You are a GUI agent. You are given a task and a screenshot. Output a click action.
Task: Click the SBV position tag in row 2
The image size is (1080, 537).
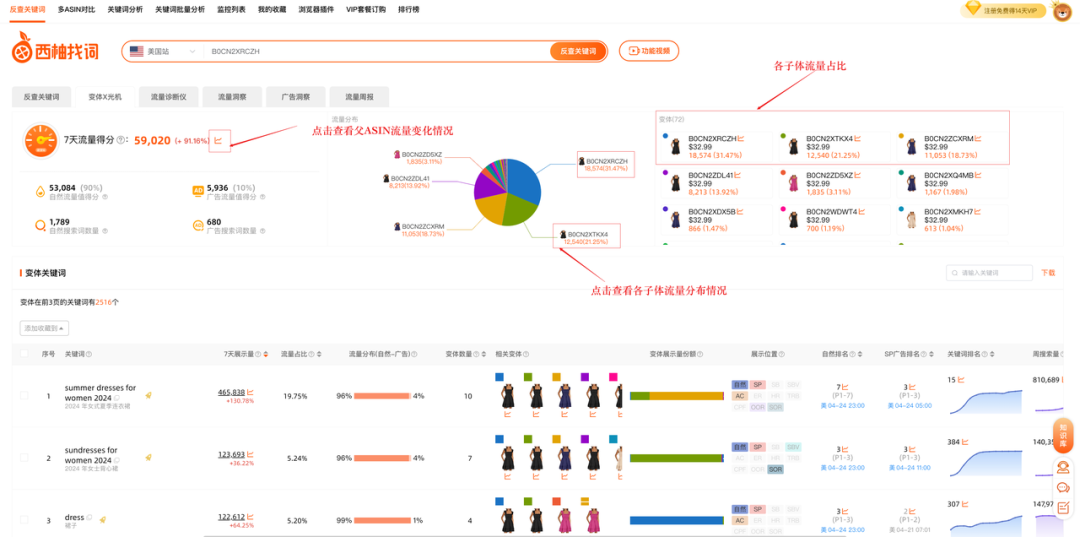[793, 447]
